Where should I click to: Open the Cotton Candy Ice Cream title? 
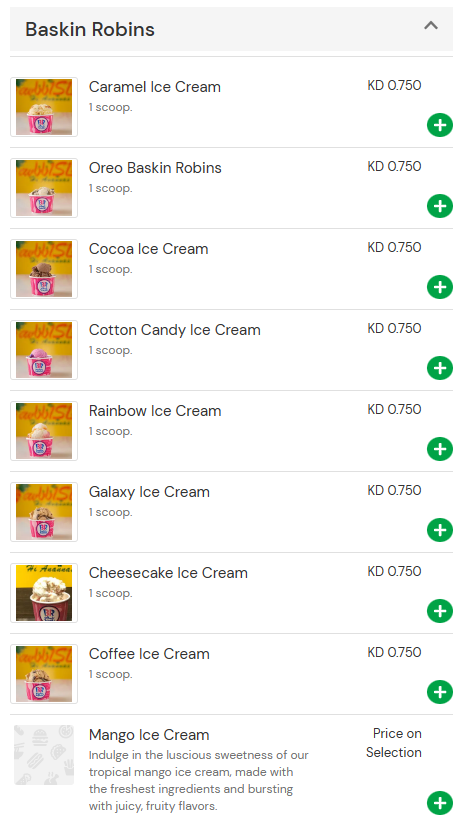(x=174, y=330)
